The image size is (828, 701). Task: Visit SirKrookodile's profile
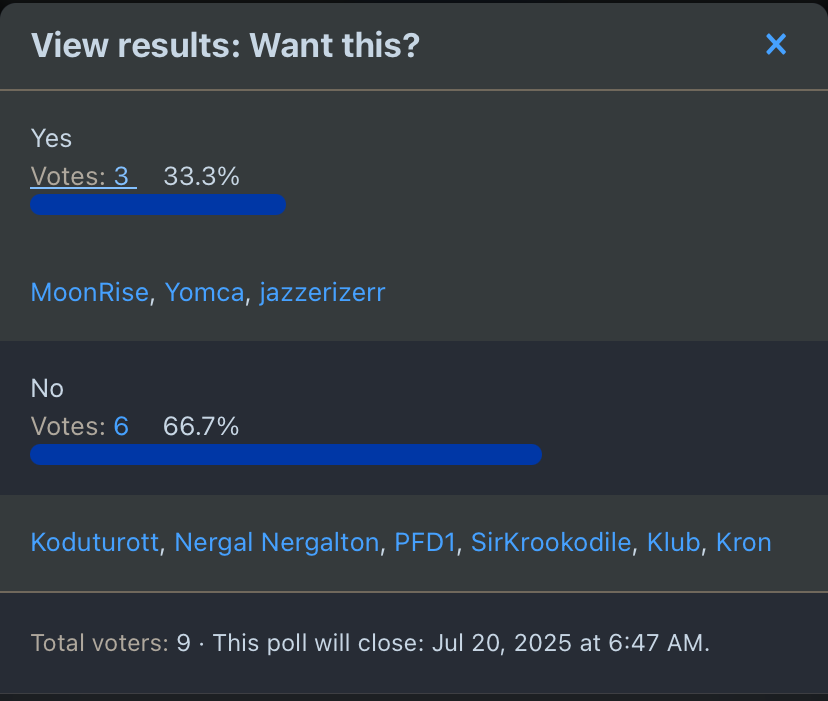[551, 543]
